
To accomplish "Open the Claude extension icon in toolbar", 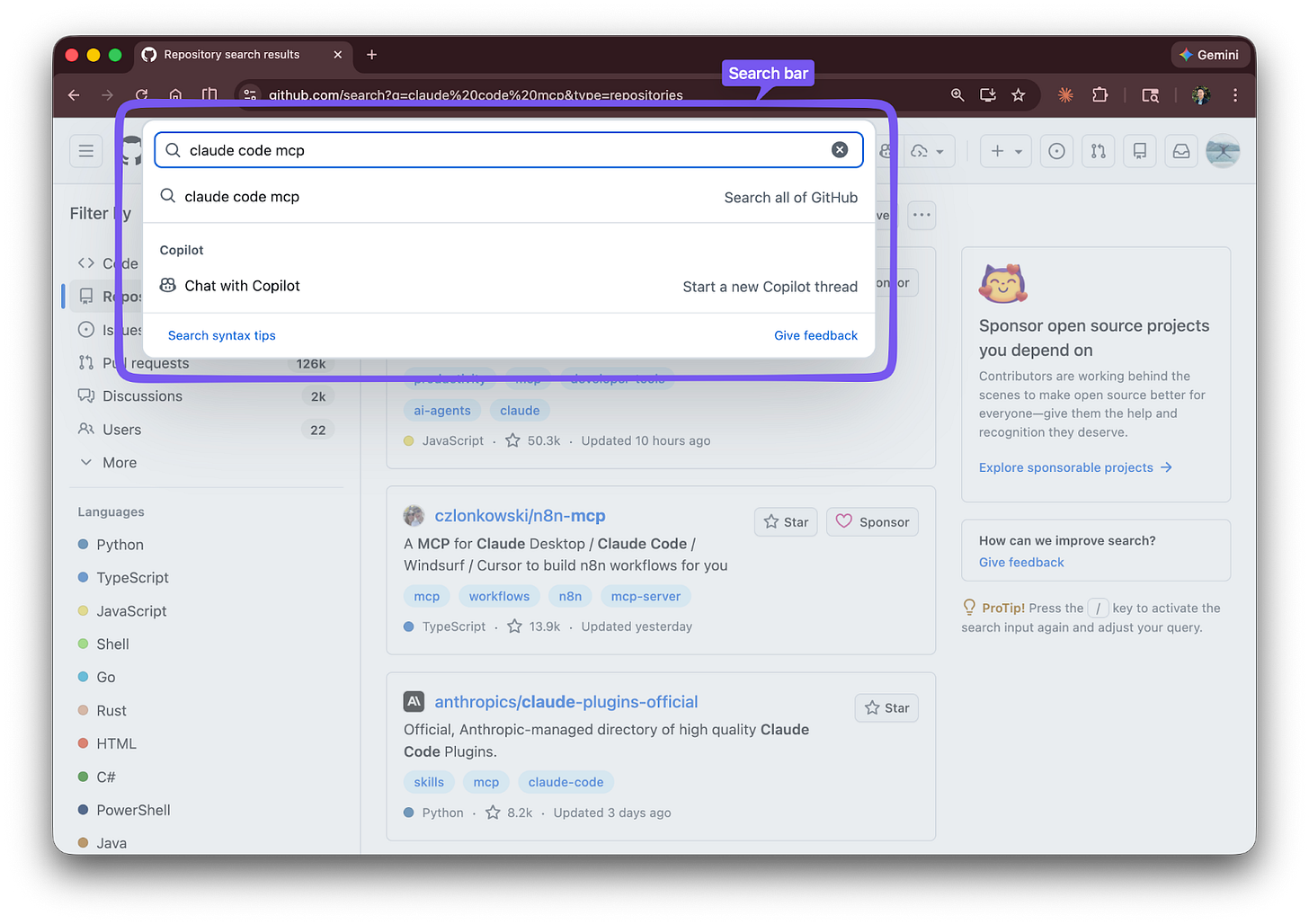I will pyautogui.click(x=1065, y=95).
